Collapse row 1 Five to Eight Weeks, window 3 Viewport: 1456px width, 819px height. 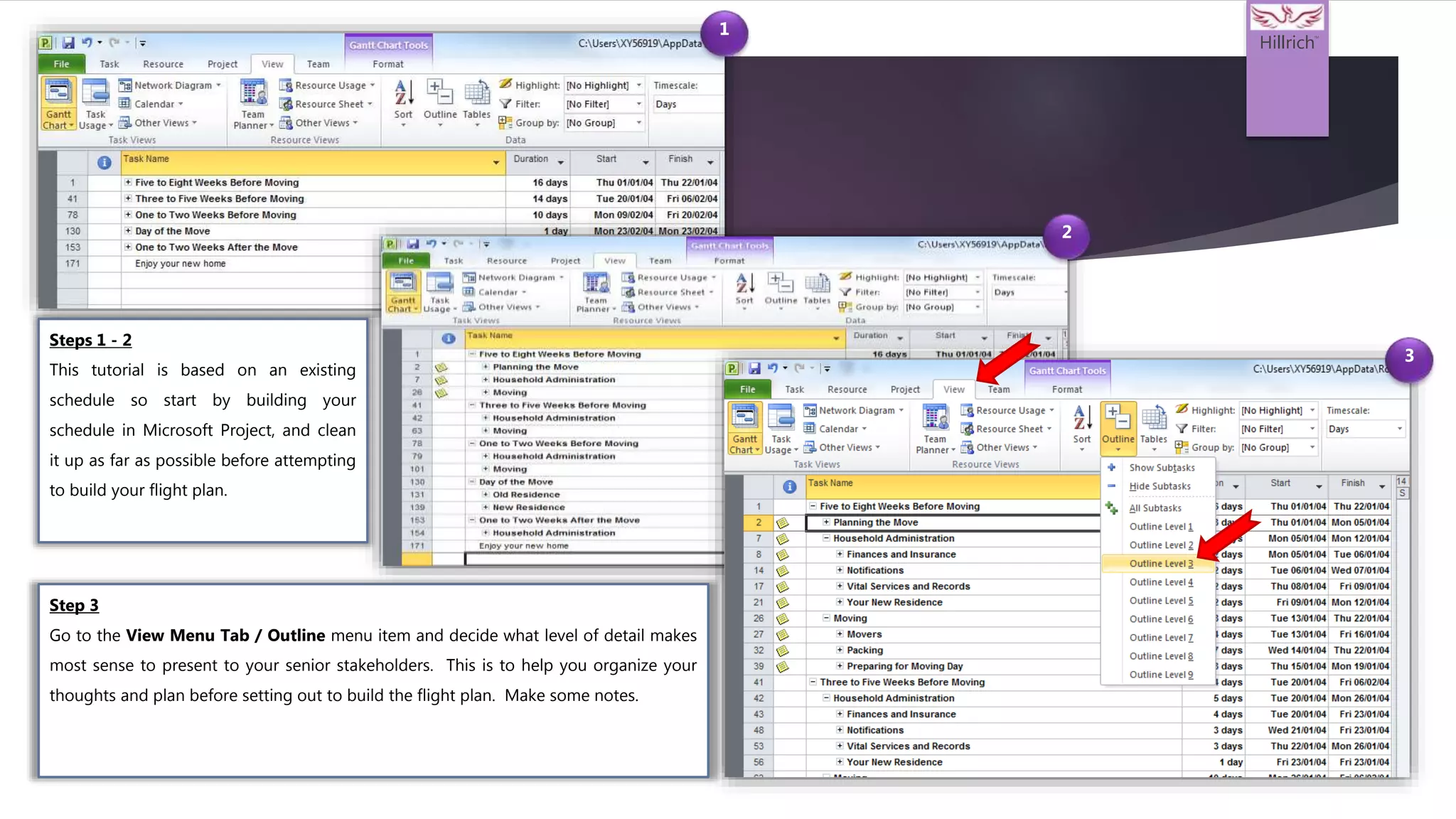813,506
